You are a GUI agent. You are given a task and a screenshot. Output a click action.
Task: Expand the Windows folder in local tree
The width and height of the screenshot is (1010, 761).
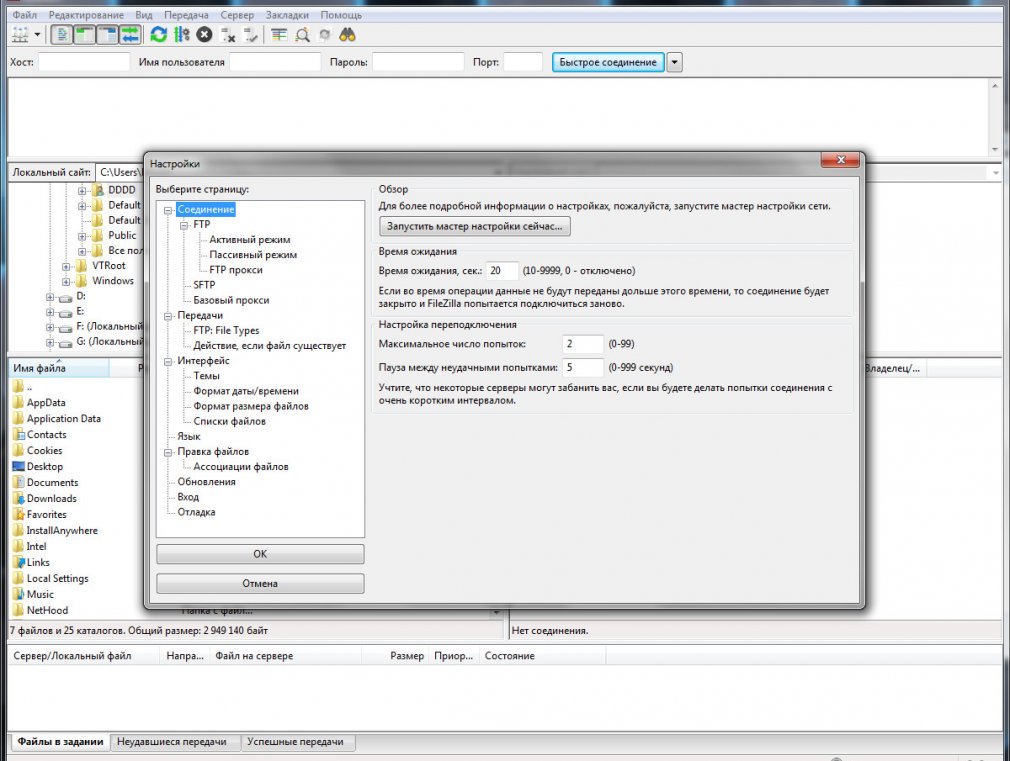click(66, 282)
